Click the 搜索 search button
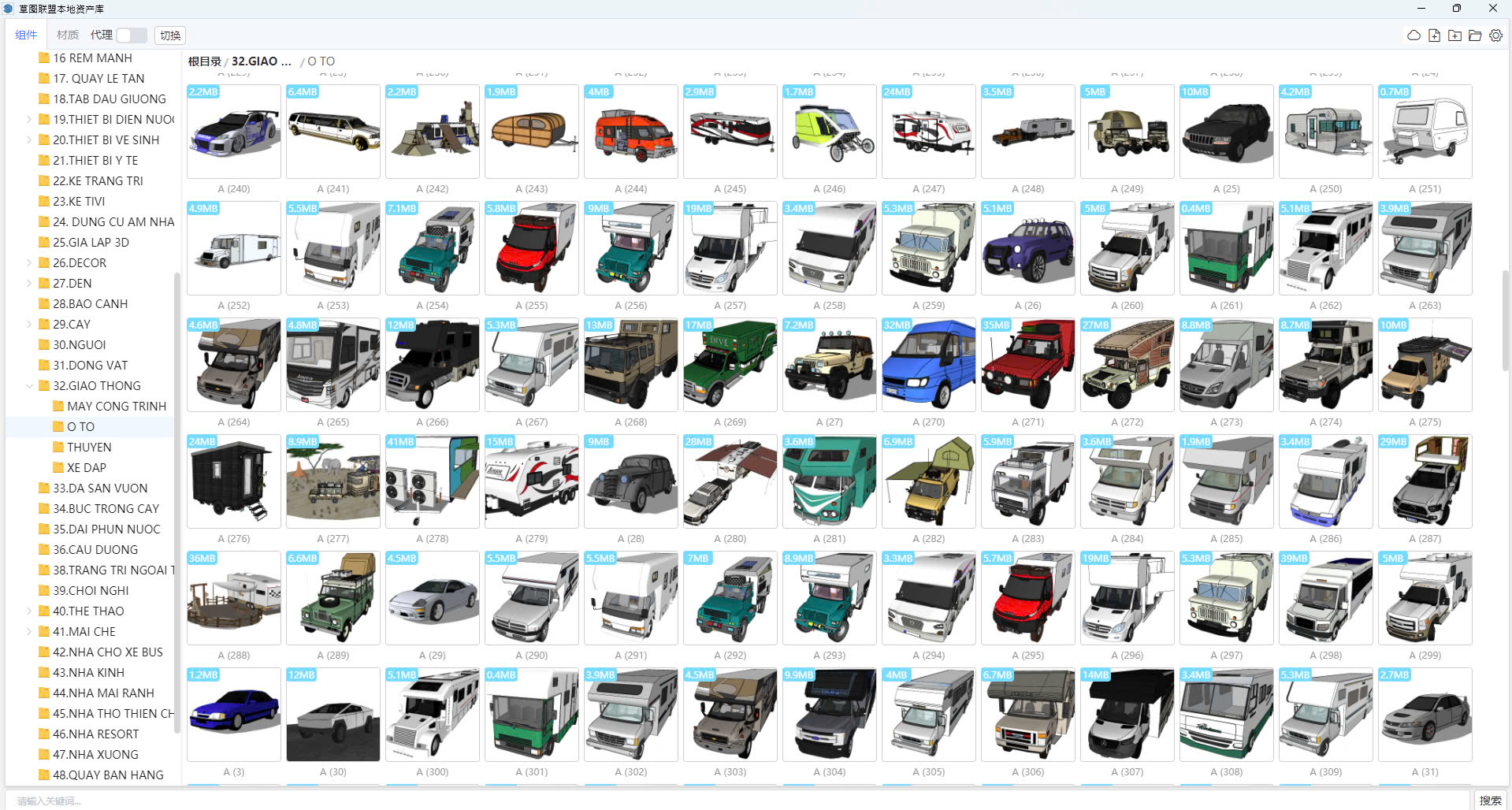This screenshot has height=810, width=1512. (x=1490, y=800)
